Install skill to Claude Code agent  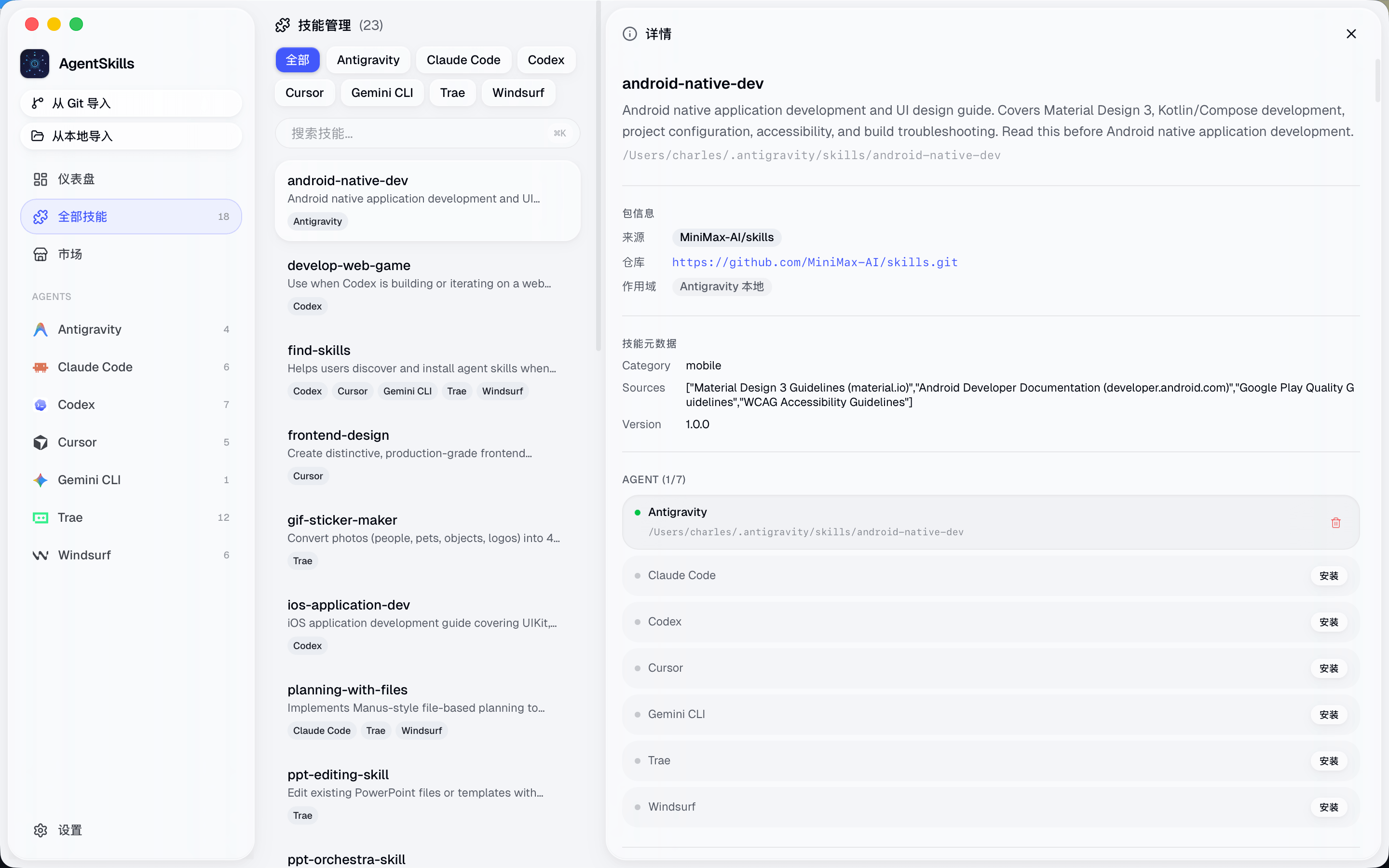1328,576
